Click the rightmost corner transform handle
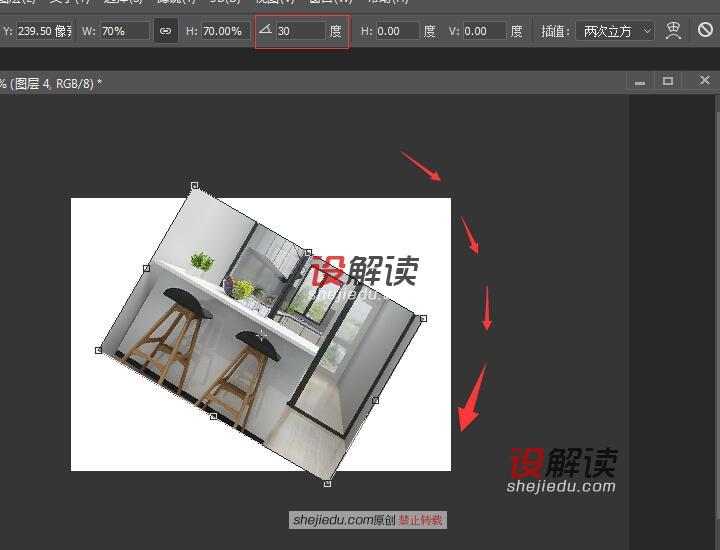 tap(423, 318)
